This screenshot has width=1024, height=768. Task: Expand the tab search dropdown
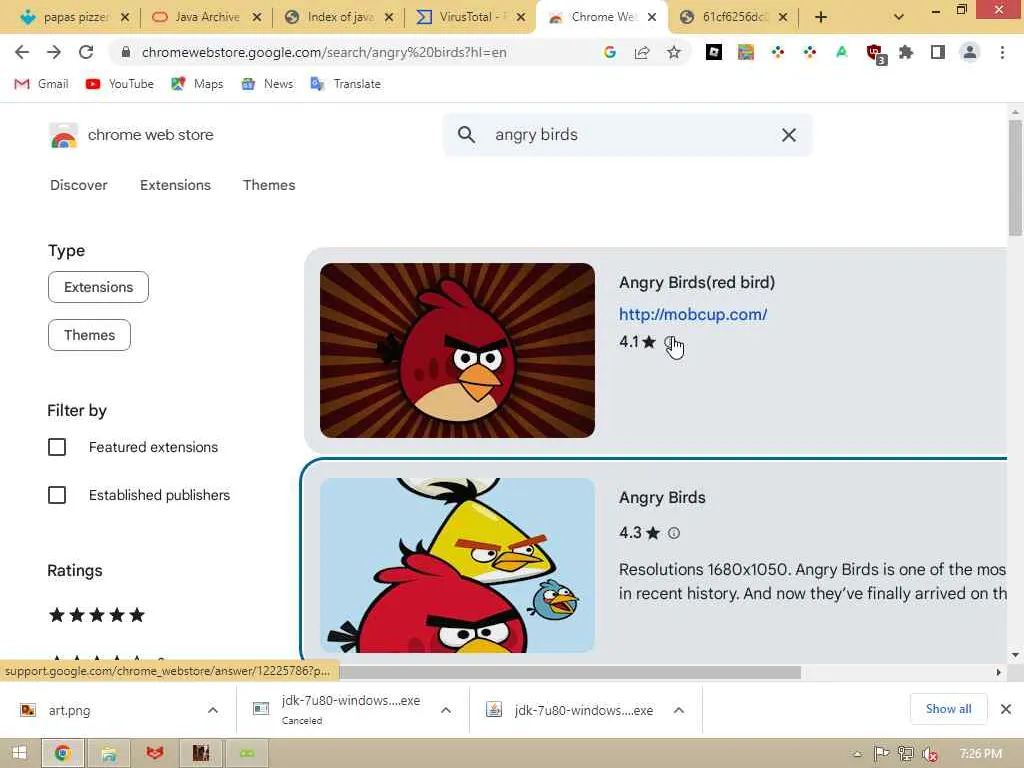click(899, 18)
